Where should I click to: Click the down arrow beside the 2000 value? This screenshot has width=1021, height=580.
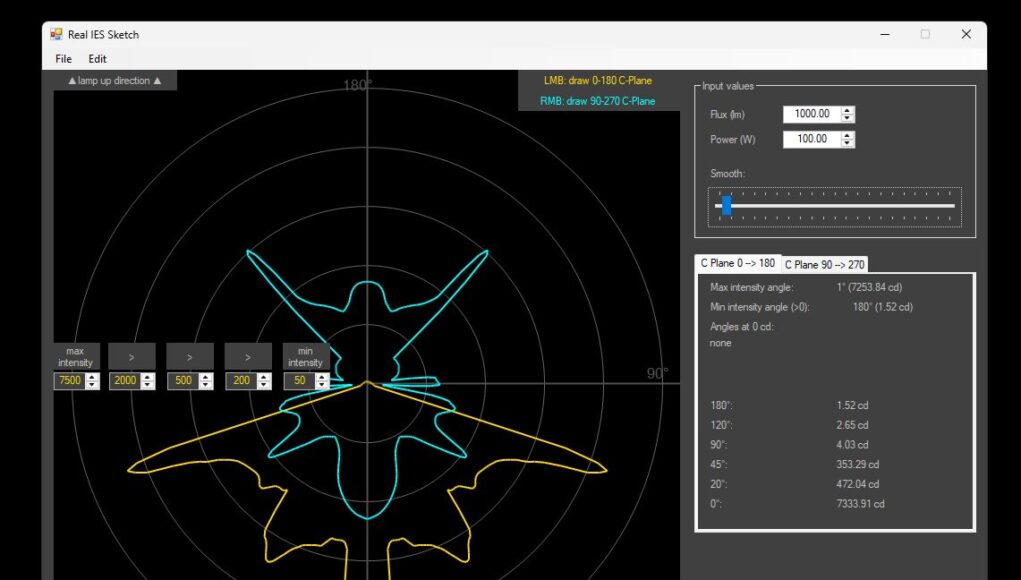(148, 385)
